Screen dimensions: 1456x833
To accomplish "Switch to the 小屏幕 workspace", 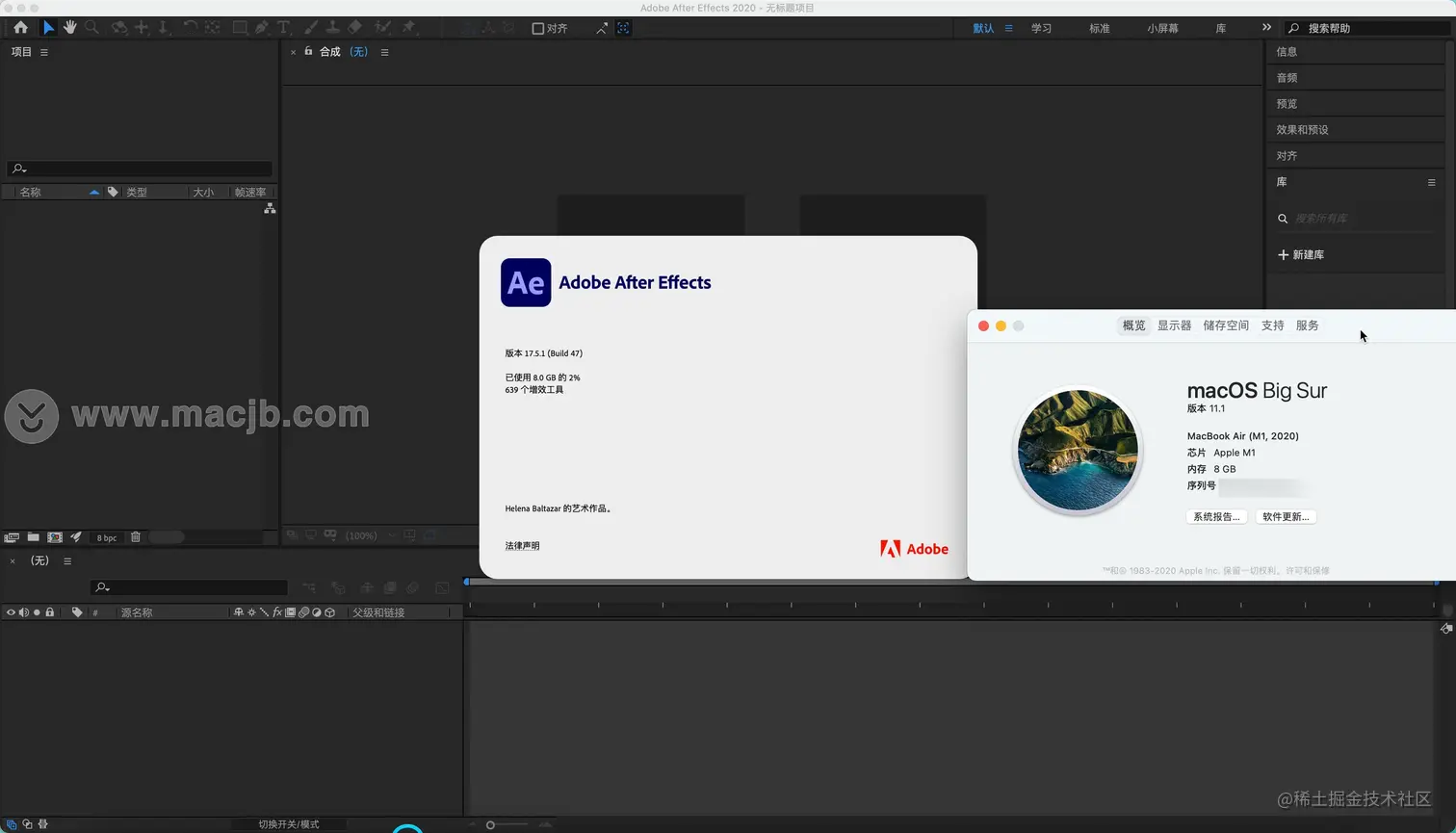I will [x=1162, y=28].
